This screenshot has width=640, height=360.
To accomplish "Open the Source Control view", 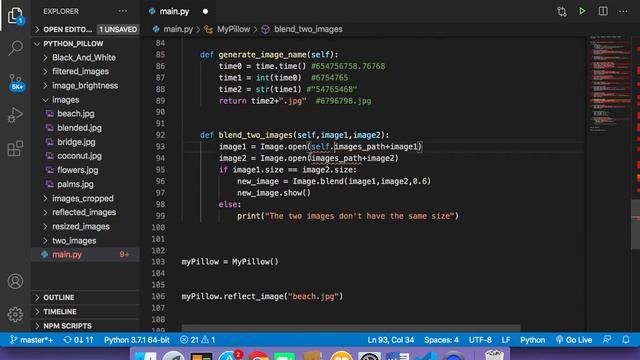I will 16,82.
